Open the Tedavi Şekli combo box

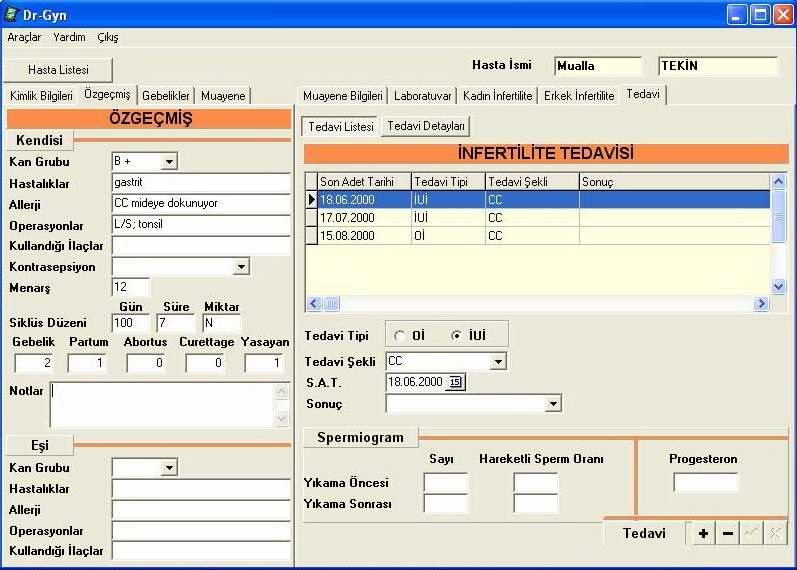[498, 361]
